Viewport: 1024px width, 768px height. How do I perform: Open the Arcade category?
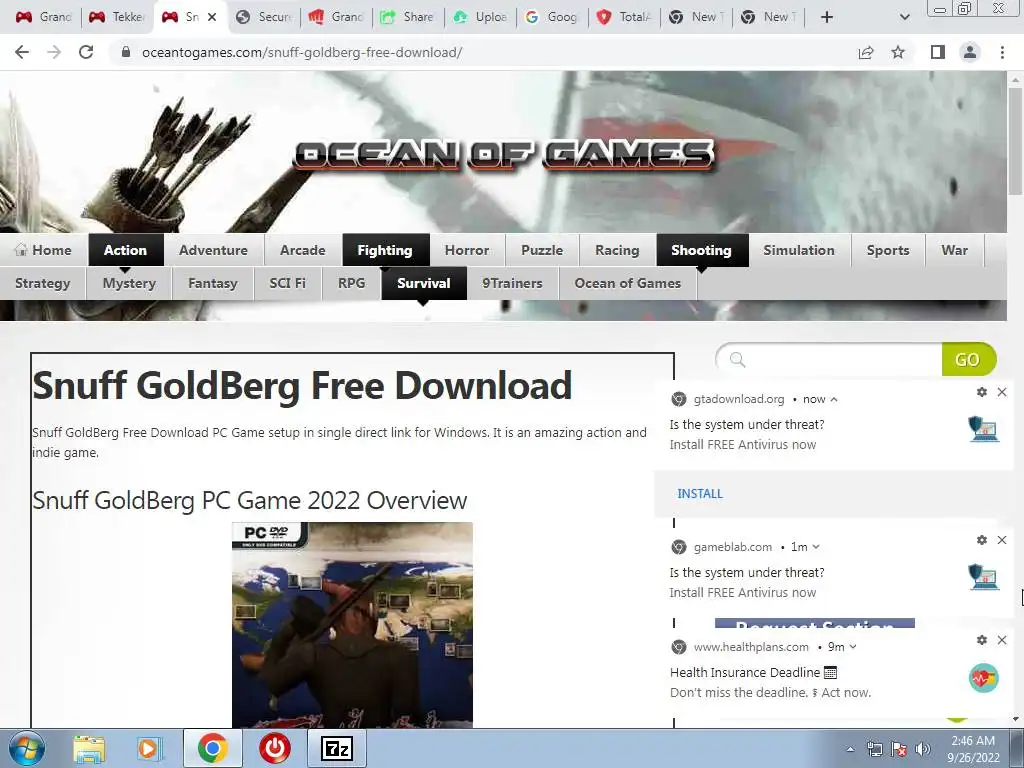click(x=302, y=250)
